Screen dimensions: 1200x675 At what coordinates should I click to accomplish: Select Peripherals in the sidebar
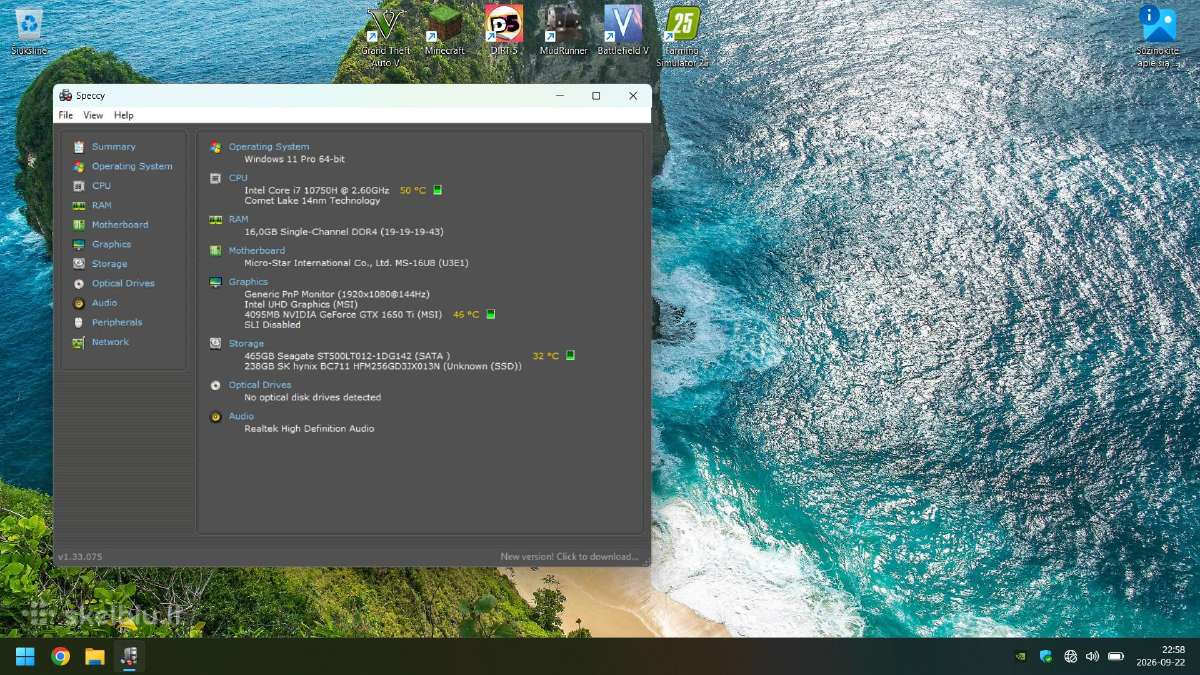(x=116, y=322)
